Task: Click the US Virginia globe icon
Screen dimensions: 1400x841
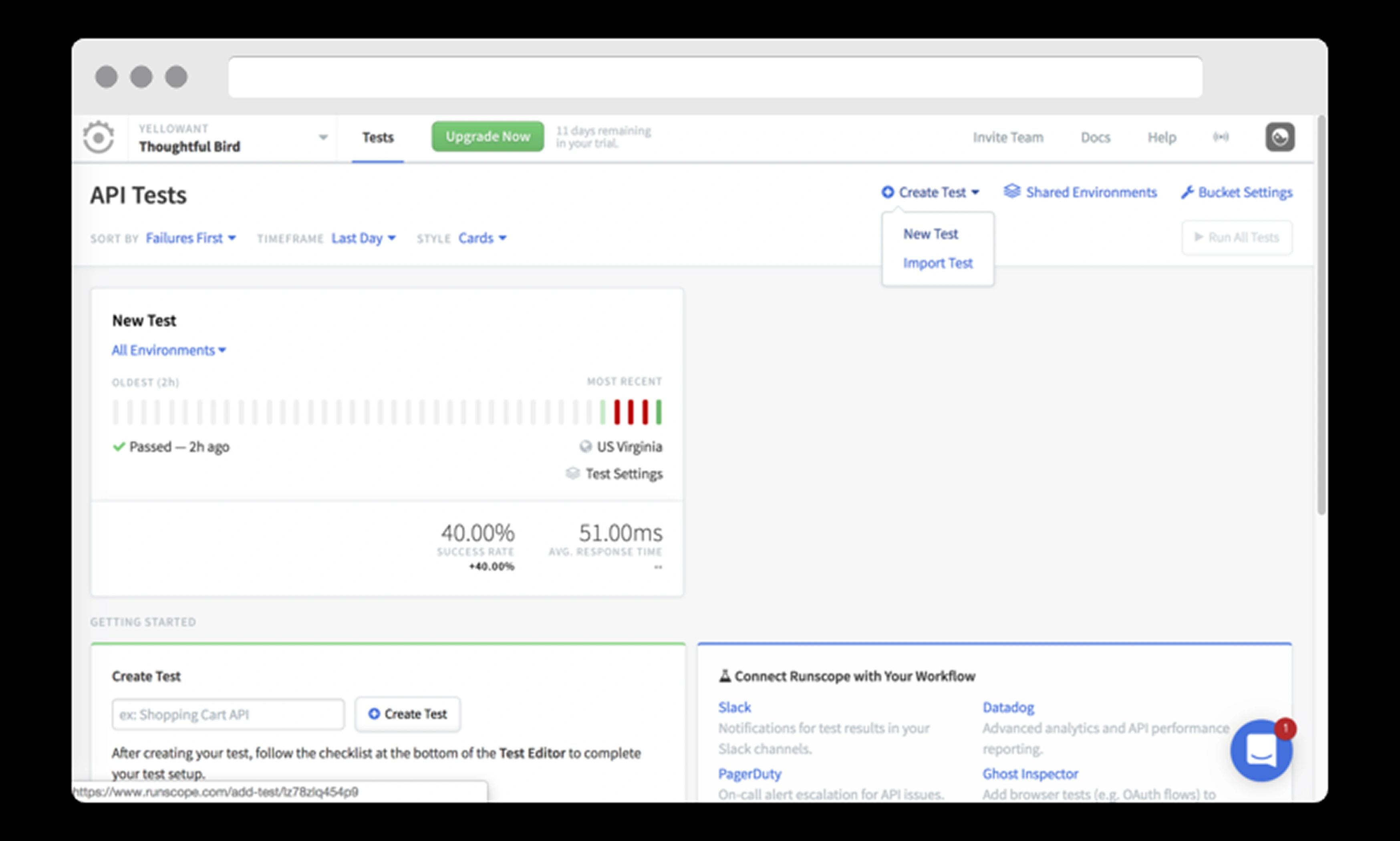Action: pyautogui.click(x=586, y=447)
